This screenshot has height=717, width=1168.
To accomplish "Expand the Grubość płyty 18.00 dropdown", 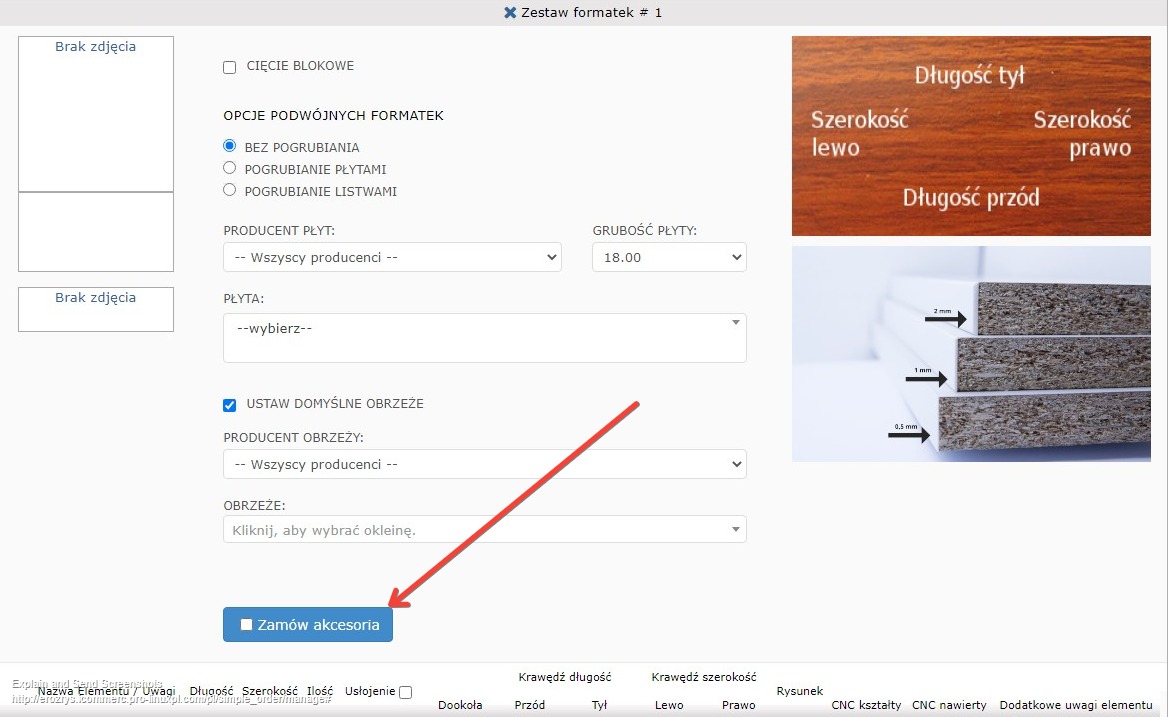I will pyautogui.click(x=669, y=258).
